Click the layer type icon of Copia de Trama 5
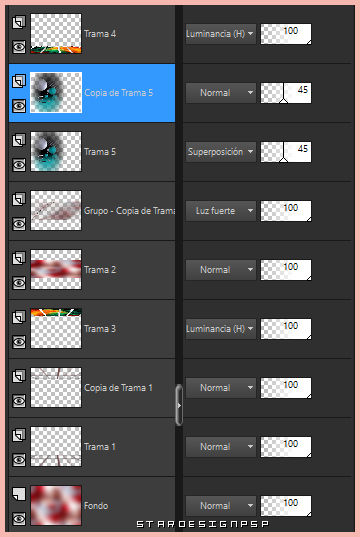Image resolution: width=360 pixels, height=537 pixels. click(x=19, y=82)
